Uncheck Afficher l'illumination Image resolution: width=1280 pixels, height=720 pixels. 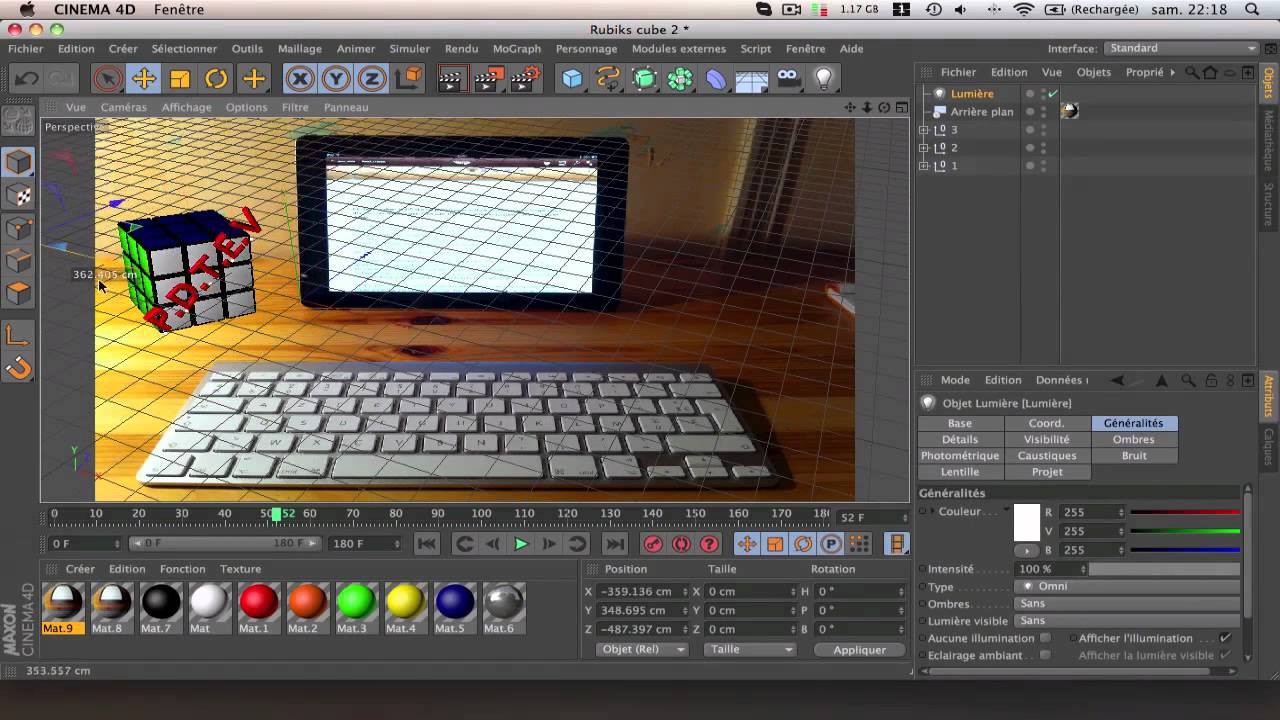click(x=1225, y=638)
